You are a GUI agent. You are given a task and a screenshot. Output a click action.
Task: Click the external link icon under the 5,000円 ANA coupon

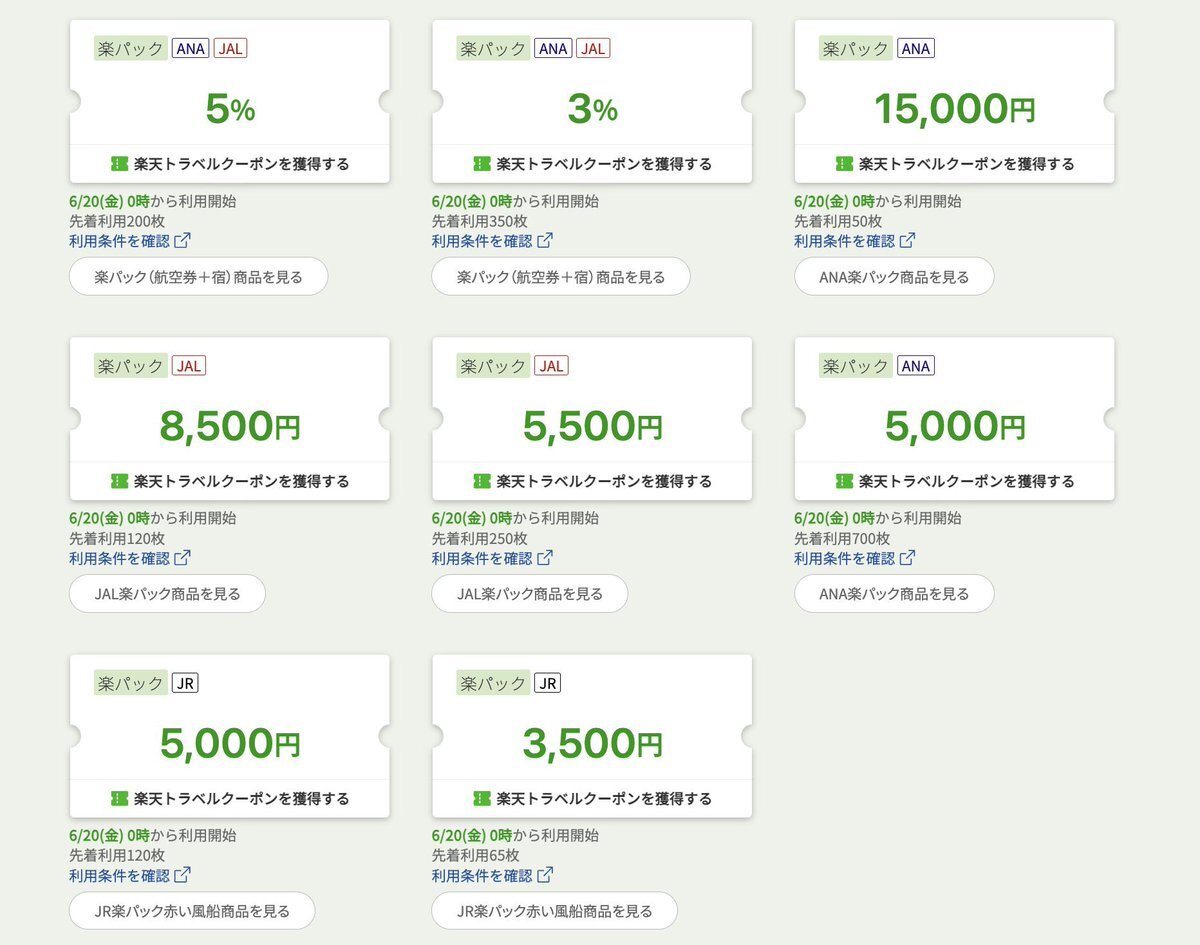click(907, 558)
